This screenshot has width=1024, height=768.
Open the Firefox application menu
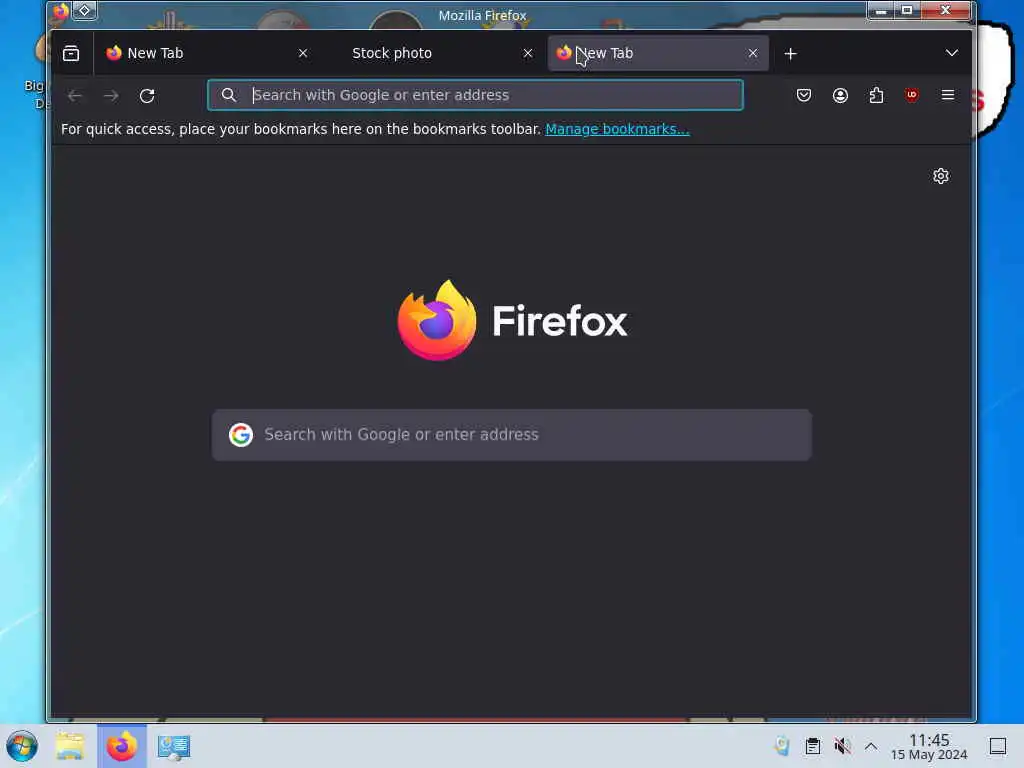point(948,95)
